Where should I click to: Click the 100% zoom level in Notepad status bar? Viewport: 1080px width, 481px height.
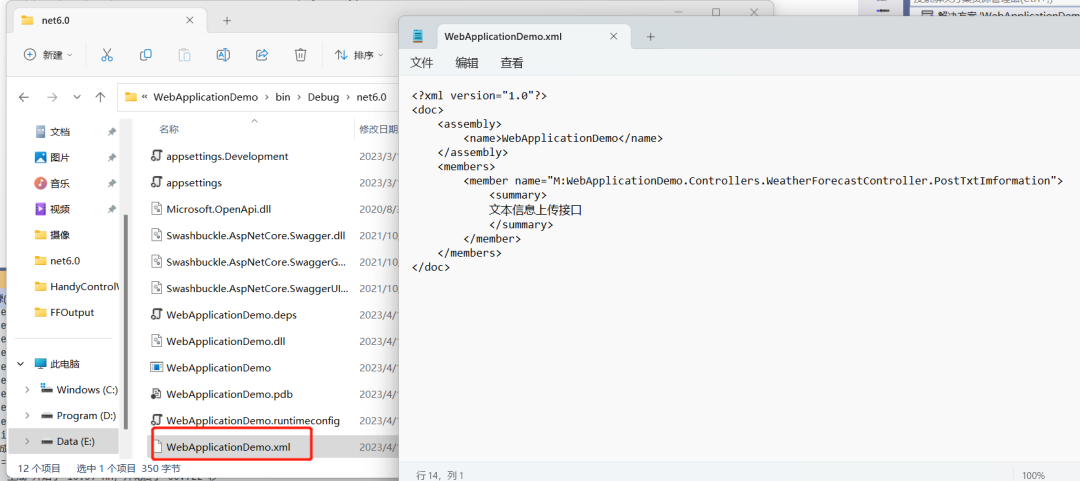1033,475
